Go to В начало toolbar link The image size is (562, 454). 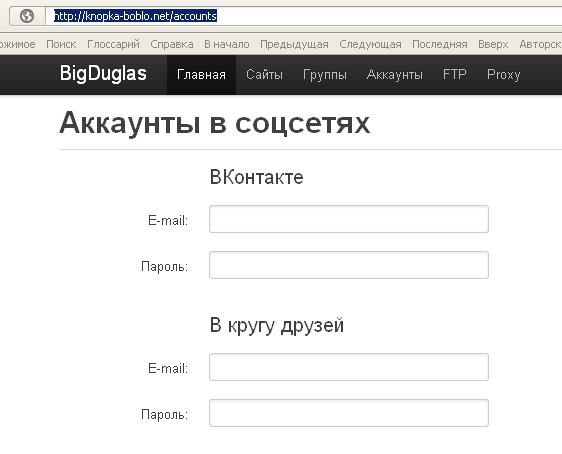pos(227,44)
